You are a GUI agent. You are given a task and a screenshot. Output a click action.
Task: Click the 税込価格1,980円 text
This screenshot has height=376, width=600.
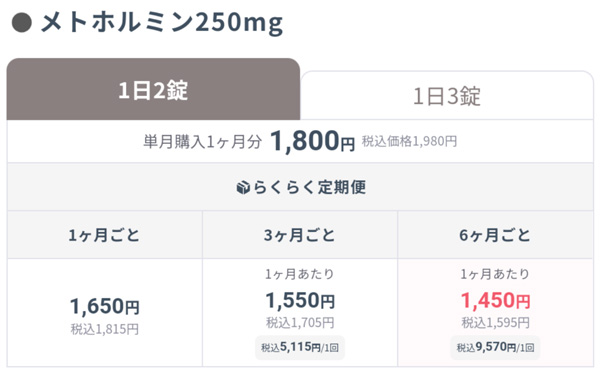click(x=409, y=142)
